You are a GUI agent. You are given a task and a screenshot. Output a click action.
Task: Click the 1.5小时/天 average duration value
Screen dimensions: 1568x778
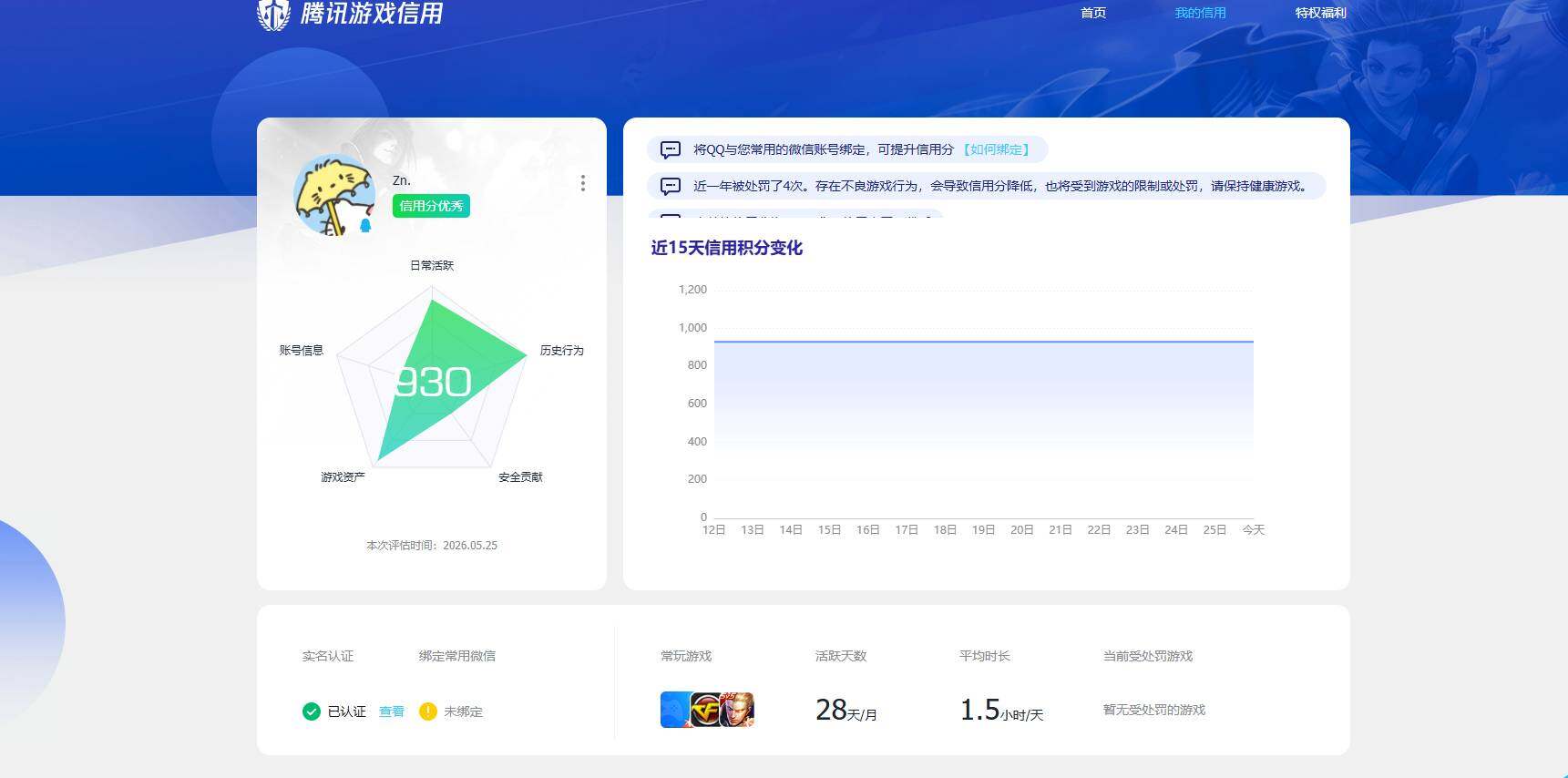pyautogui.click(x=1001, y=710)
